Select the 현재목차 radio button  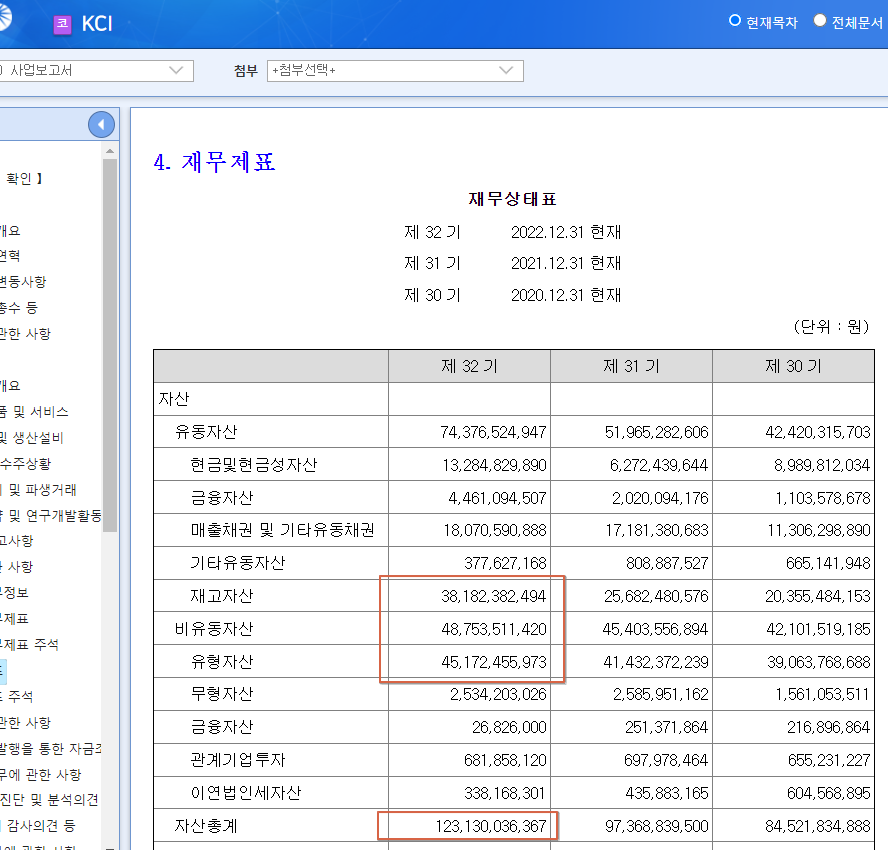point(735,21)
